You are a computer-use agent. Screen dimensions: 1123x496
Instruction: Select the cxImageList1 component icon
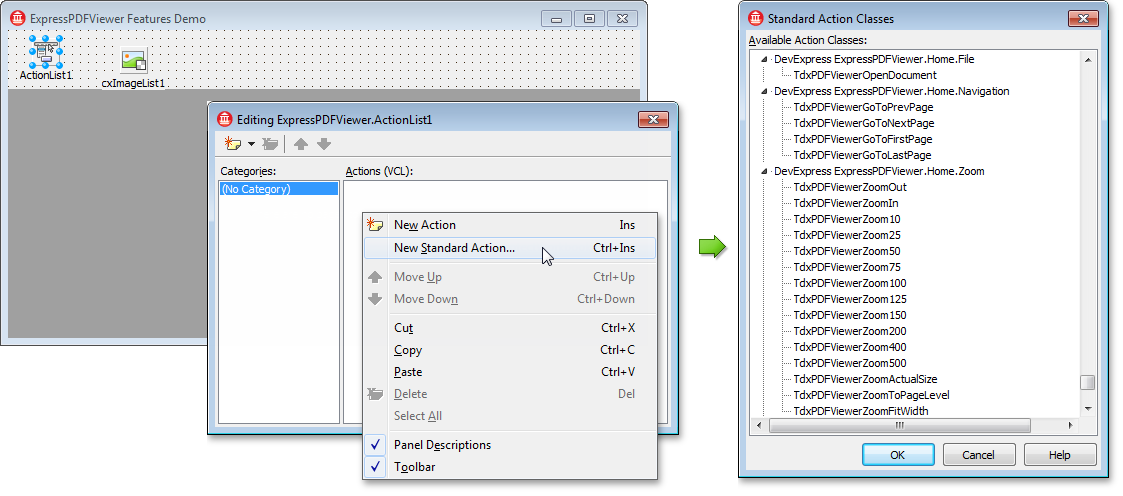pyautogui.click(x=133, y=62)
